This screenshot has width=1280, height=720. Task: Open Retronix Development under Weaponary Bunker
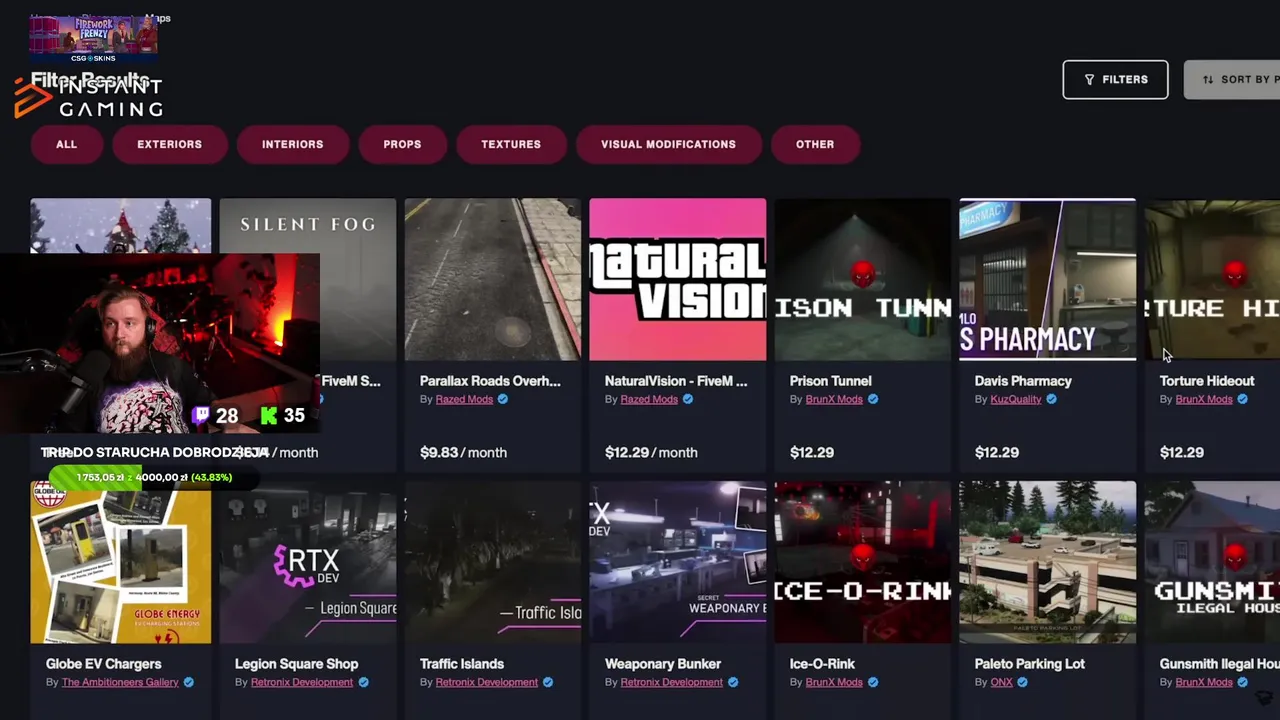[672, 682]
